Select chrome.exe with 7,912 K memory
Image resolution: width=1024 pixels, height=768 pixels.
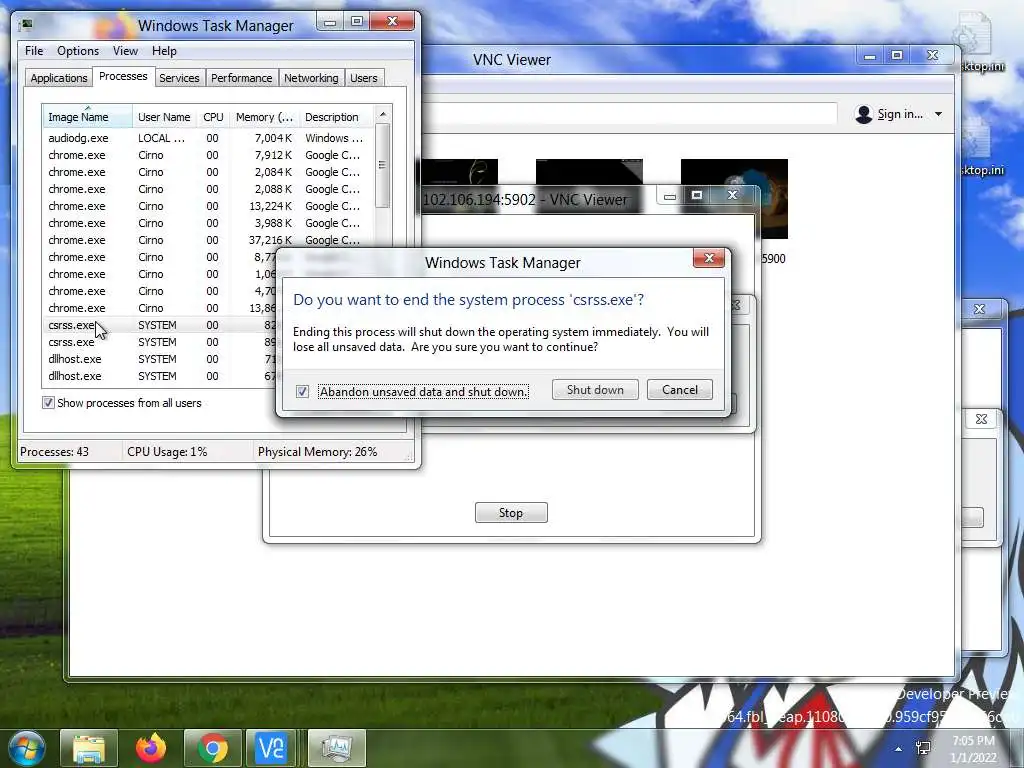click(208, 155)
